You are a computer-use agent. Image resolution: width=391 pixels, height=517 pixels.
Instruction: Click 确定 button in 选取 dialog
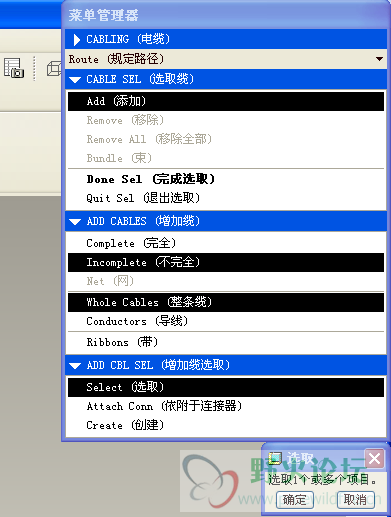tap(295, 500)
